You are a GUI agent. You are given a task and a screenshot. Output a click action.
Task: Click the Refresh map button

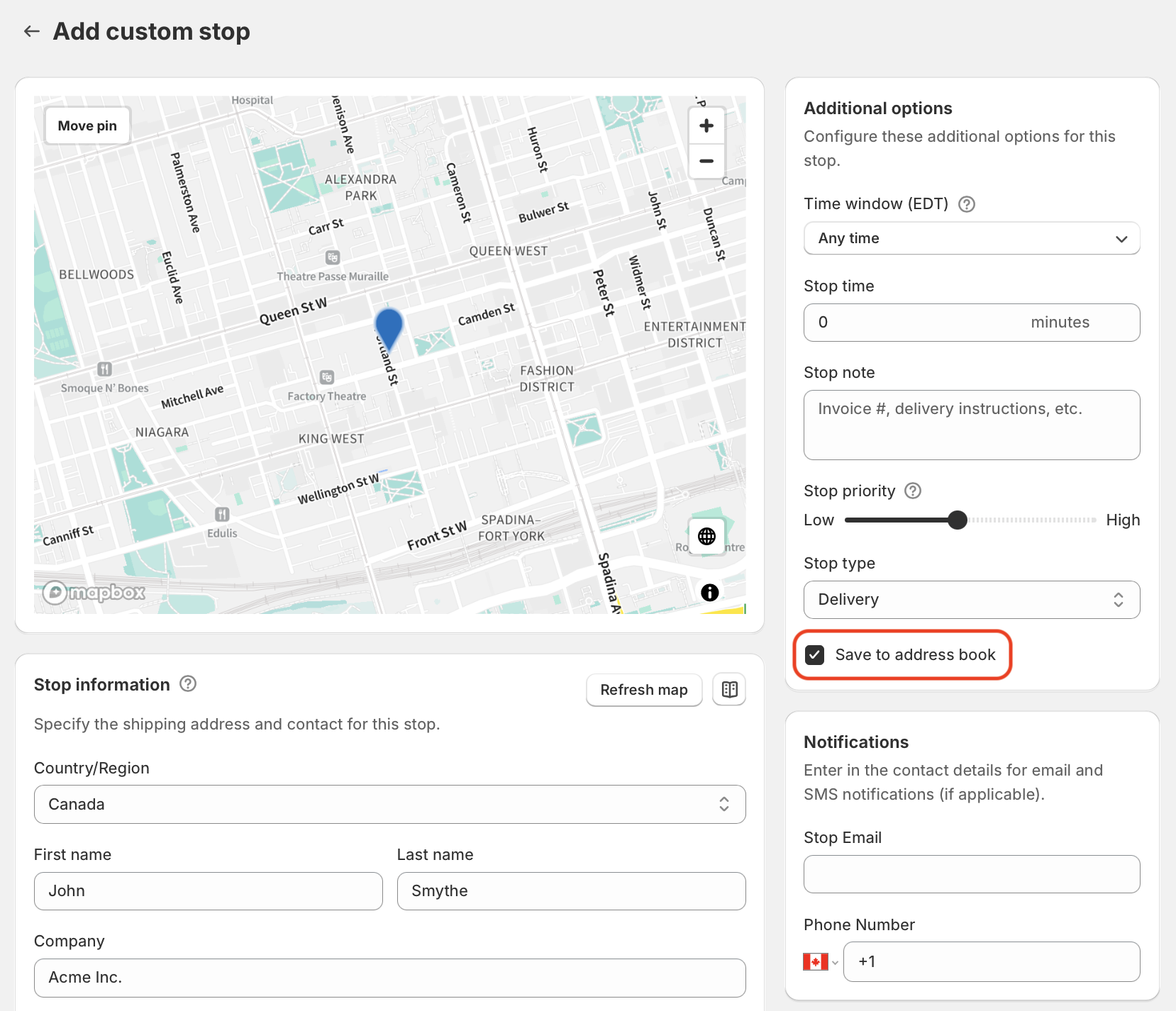pos(644,690)
